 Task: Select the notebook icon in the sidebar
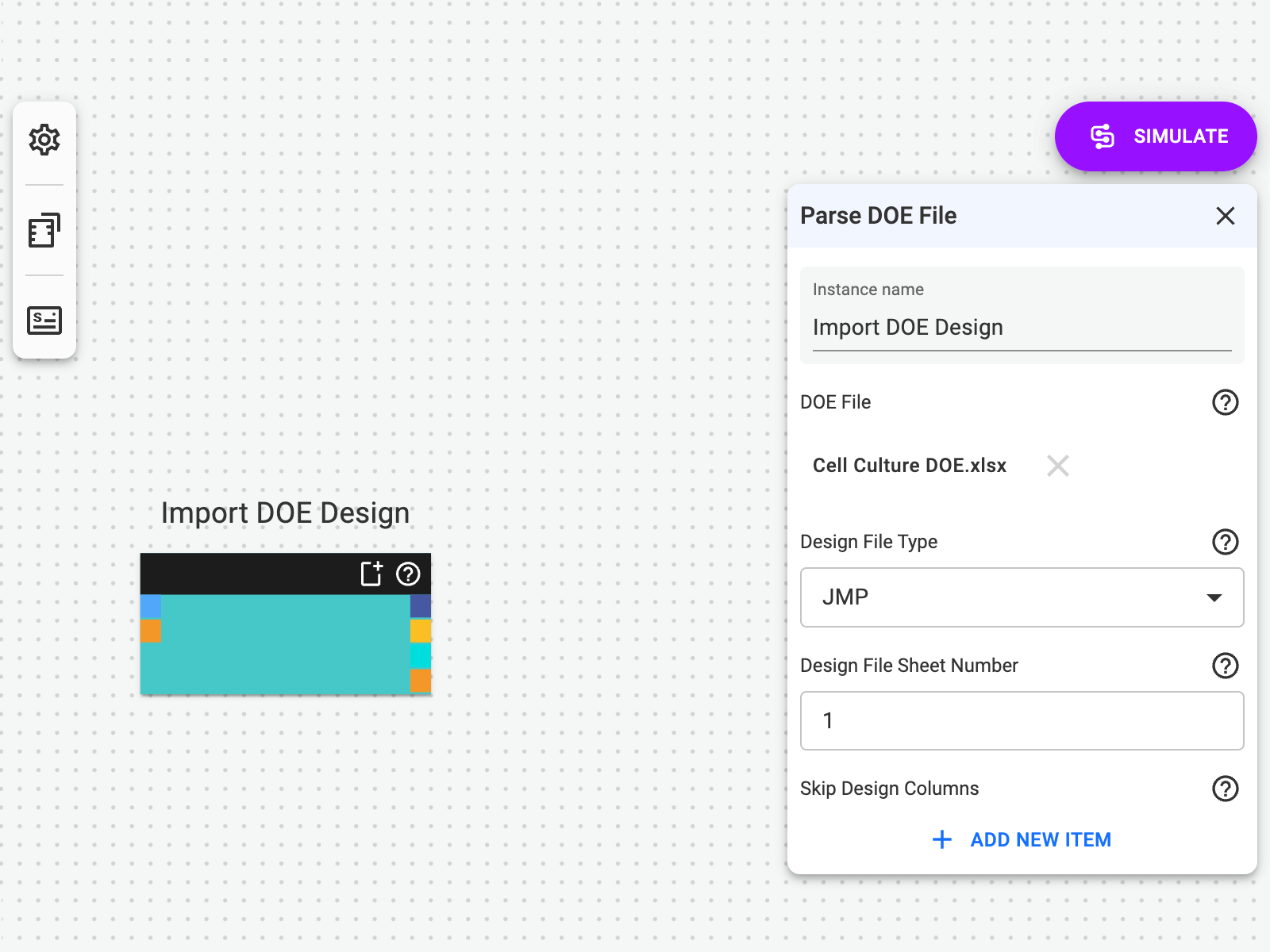(44, 230)
